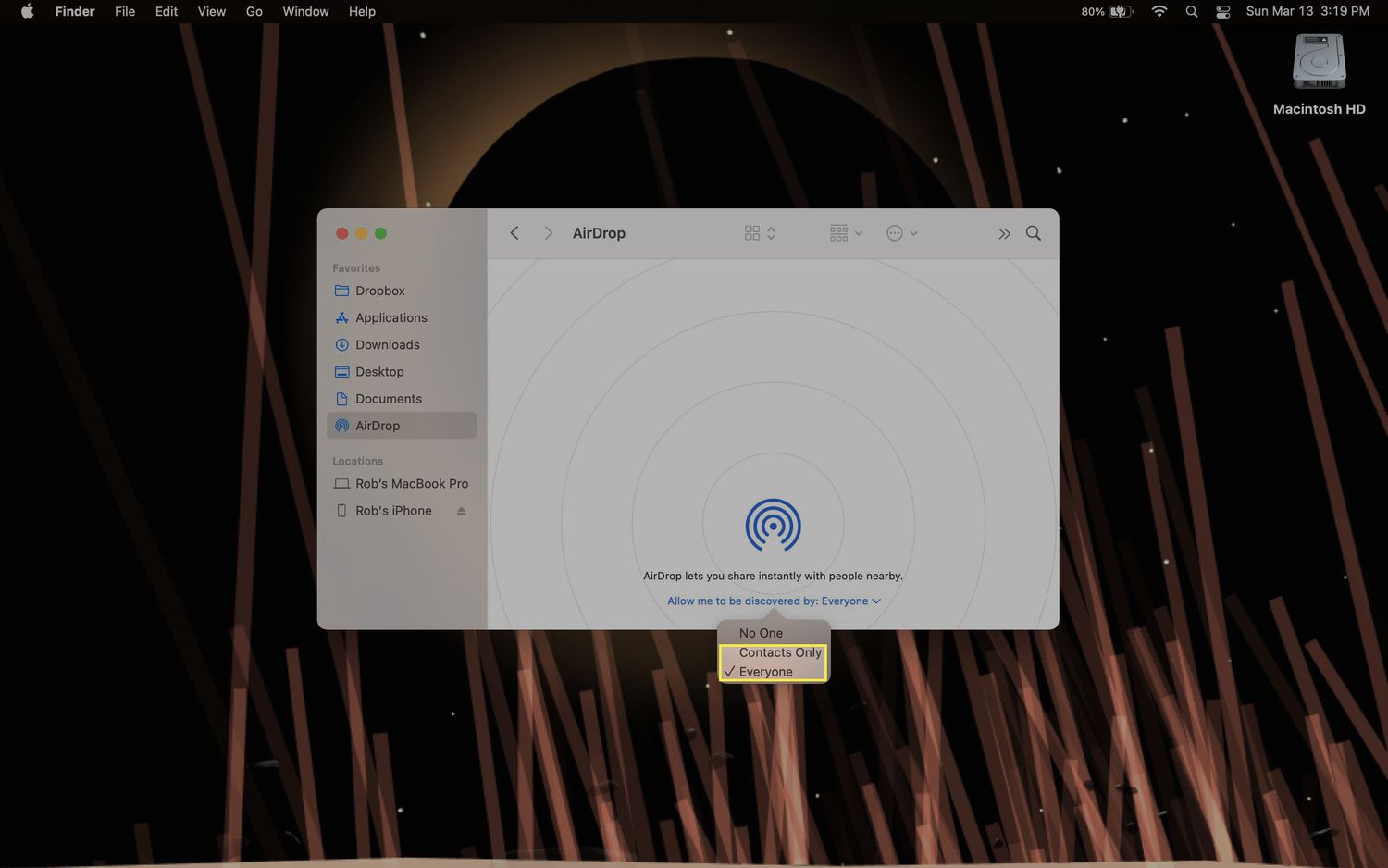Screen dimensions: 1388x868
Task: Open the Go menu
Action: (x=254, y=12)
